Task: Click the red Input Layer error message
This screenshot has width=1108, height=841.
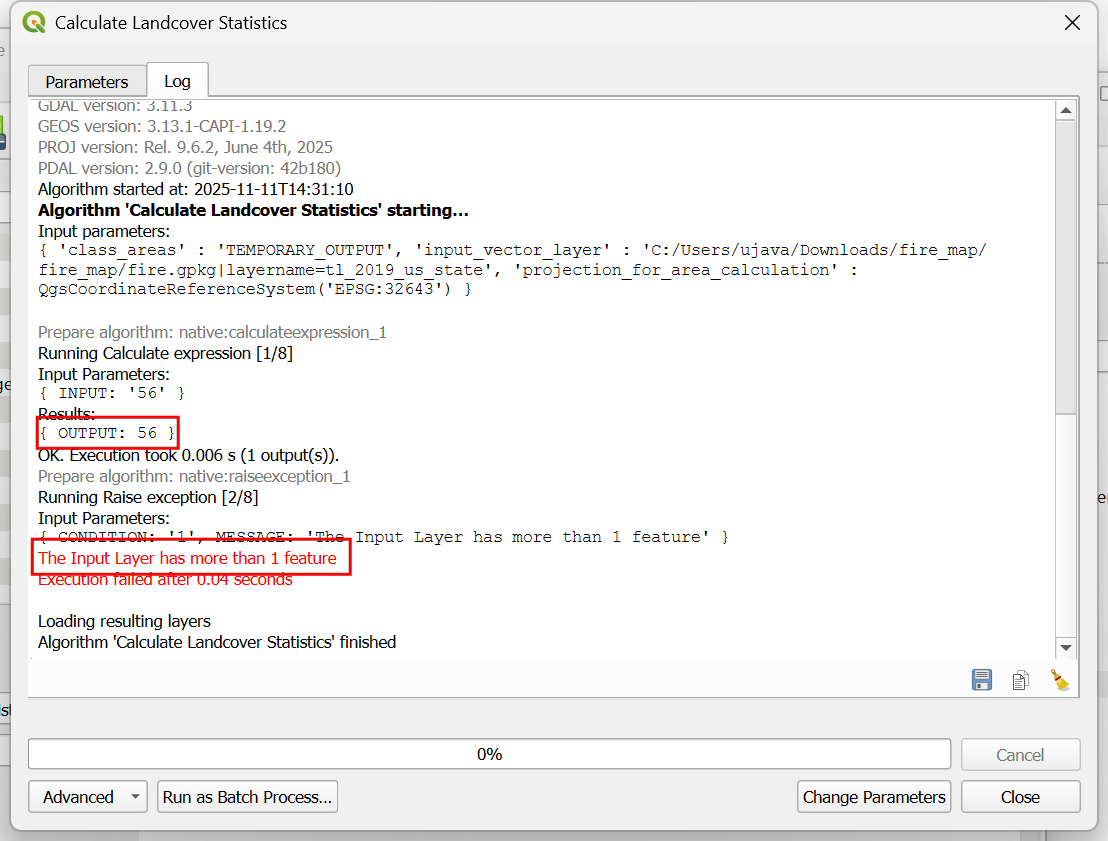Action: 188,558
